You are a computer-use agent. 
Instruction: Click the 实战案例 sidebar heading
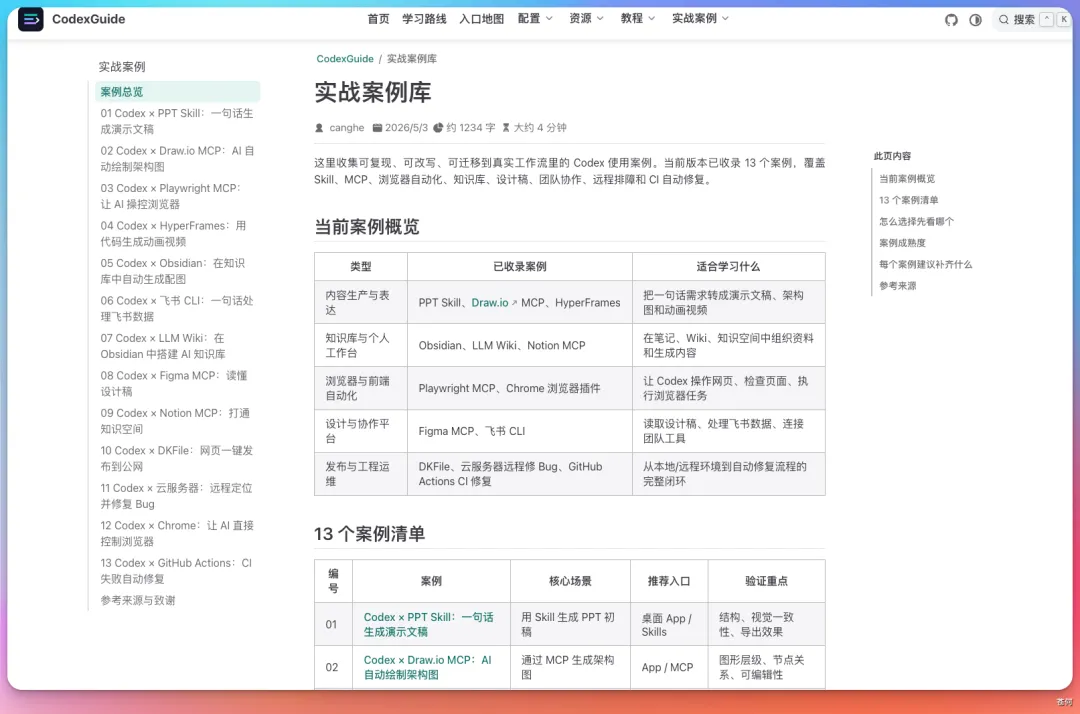tap(122, 67)
